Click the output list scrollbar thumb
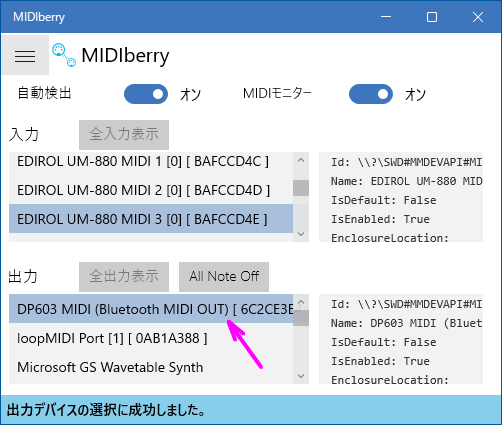Viewport: 502px width, 425px height. (301, 318)
